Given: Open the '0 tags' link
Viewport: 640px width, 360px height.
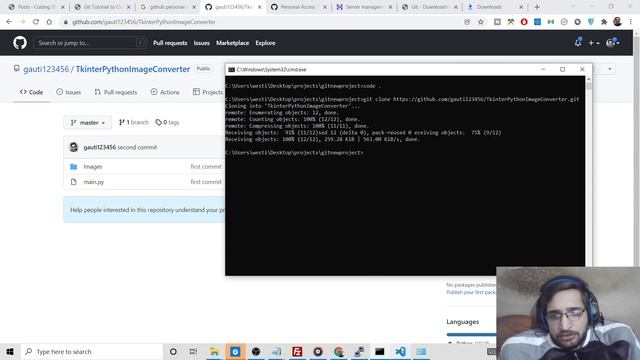Looking at the screenshot, I should click(x=167, y=122).
